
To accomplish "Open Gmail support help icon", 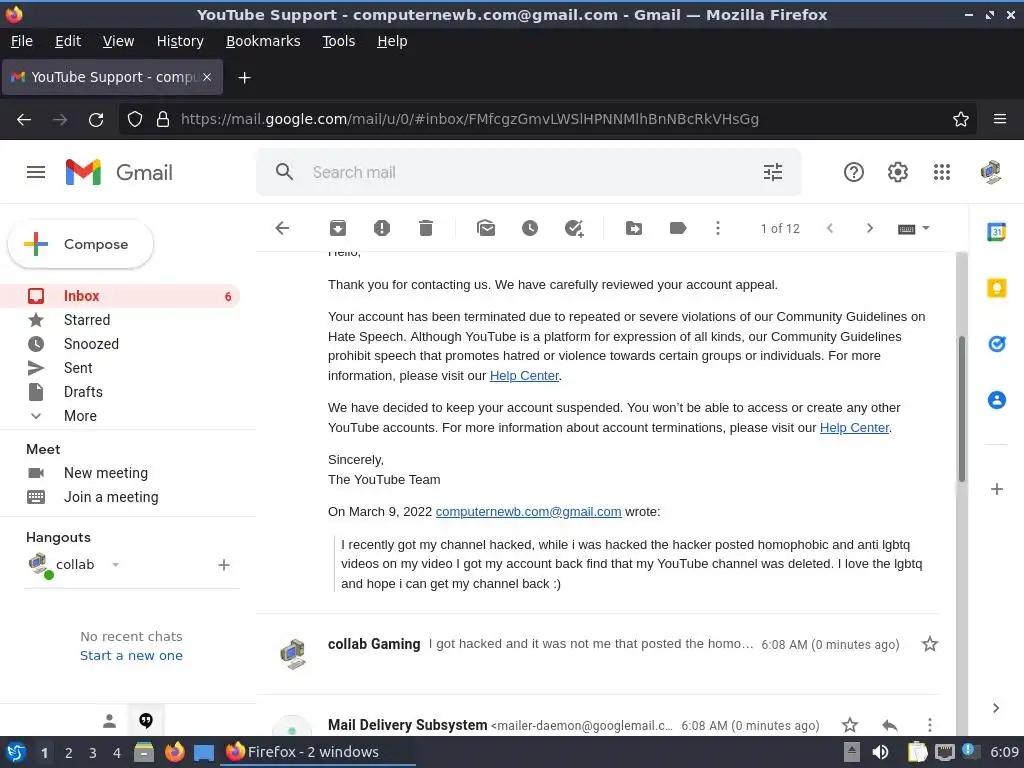I will pyautogui.click(x=854, y=172).
